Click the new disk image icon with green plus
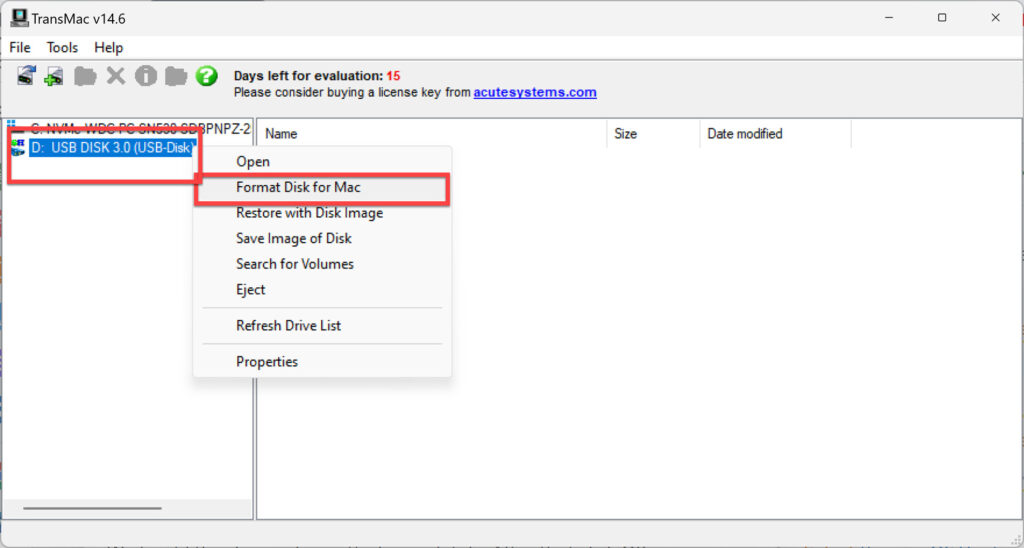This screenshot has width=1024, height=548. (54, 76)
